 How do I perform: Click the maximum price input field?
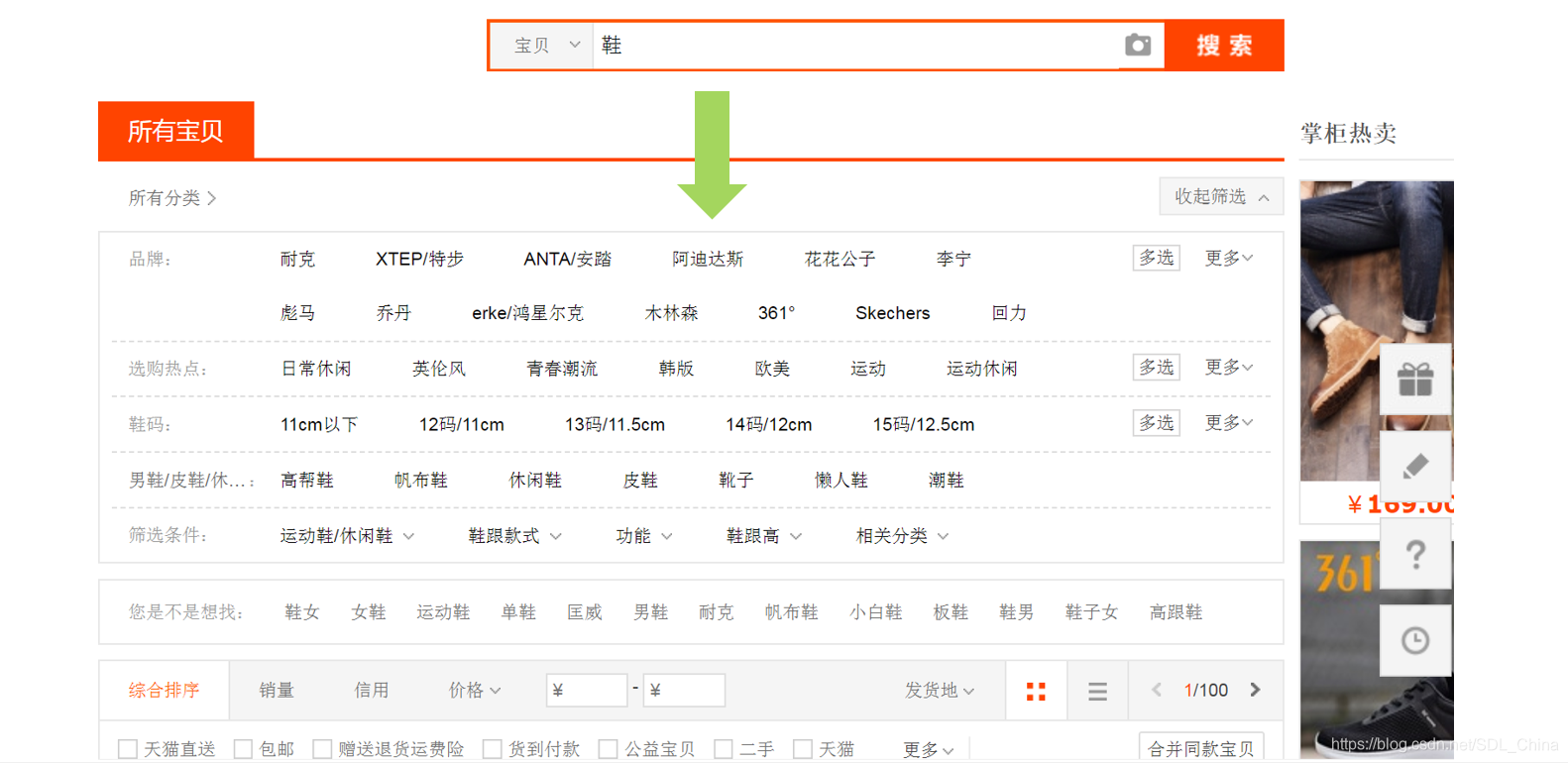pos(684,691)
